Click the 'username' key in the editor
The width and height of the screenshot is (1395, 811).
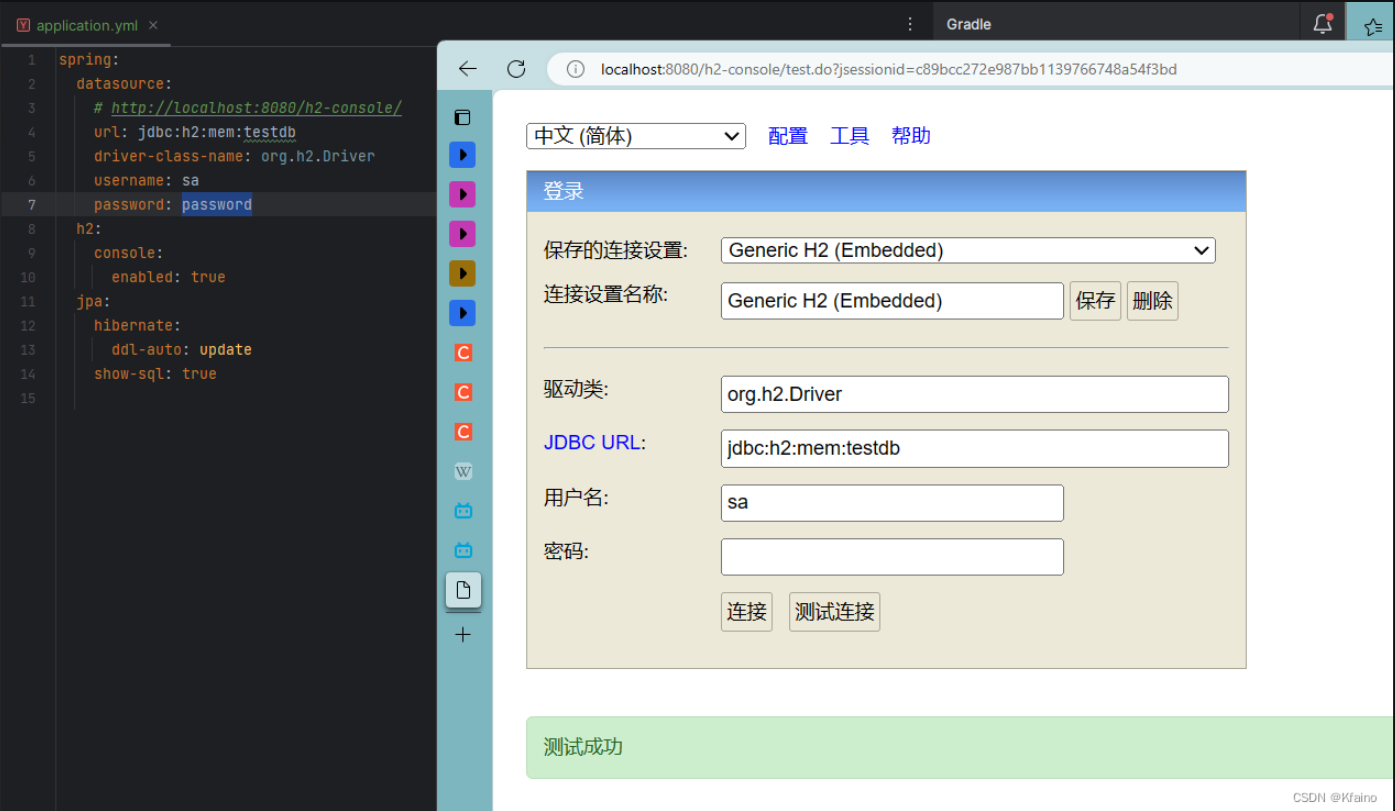point(130,180)
